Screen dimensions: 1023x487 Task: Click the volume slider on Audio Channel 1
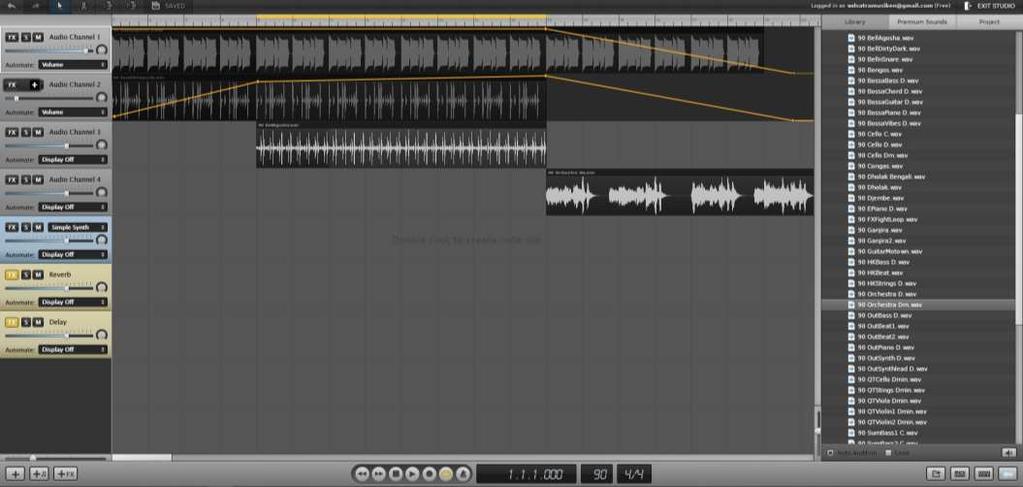tap(49, 51)
